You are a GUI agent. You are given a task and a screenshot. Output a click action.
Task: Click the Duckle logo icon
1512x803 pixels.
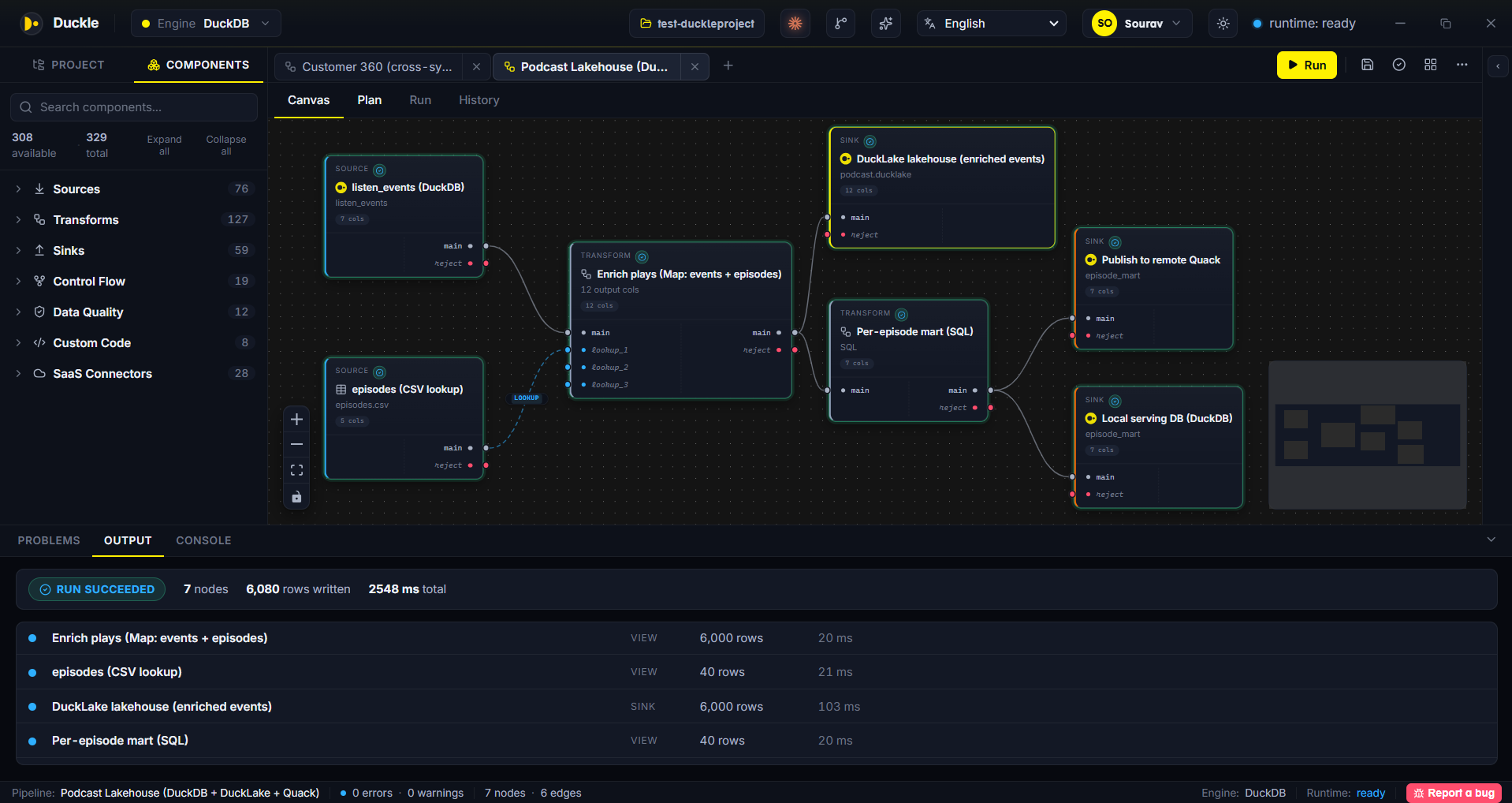(32, 24)
